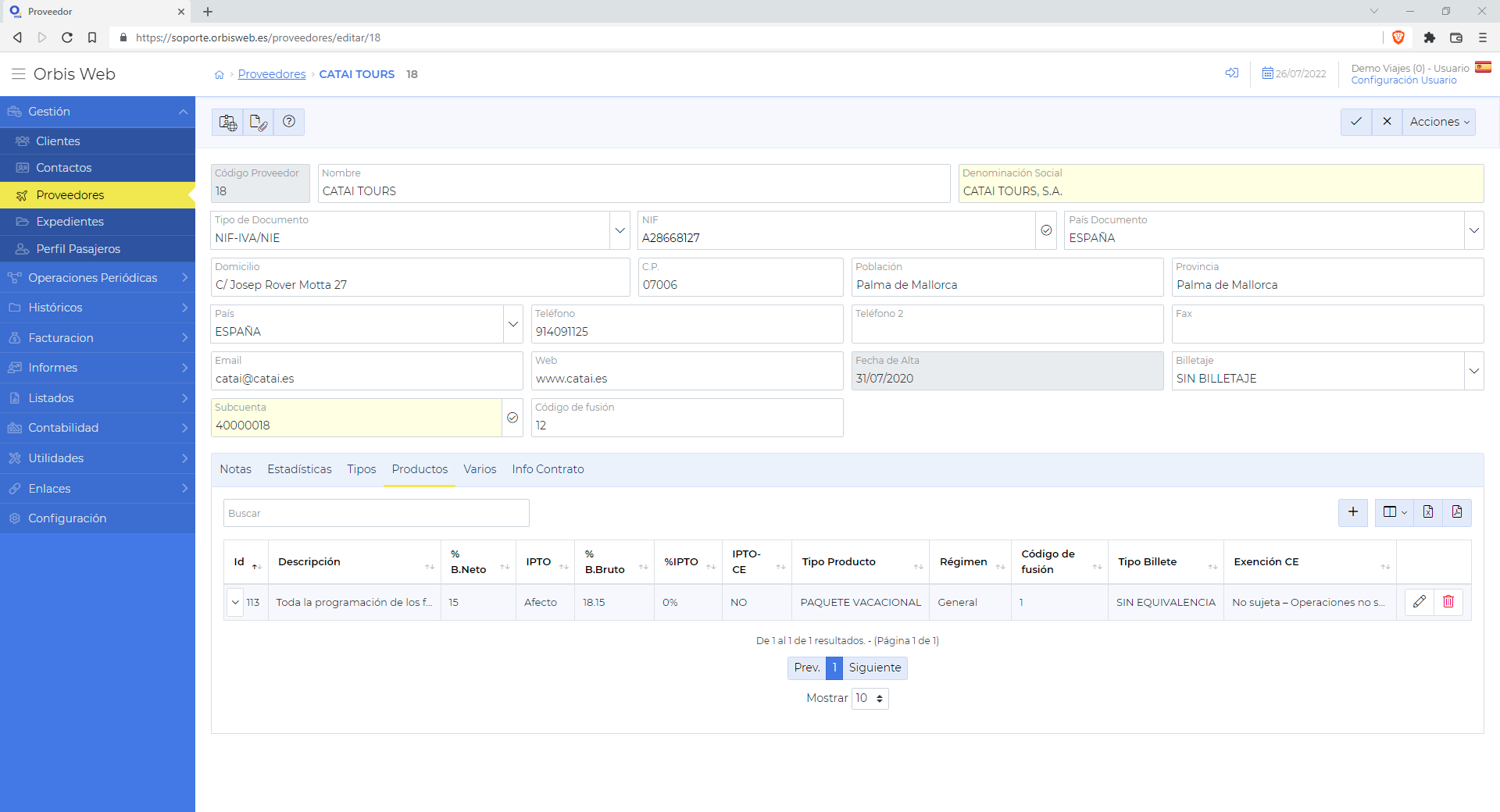
Task: Save changes with the checkmark button
Action: (x=1356, y=122)
